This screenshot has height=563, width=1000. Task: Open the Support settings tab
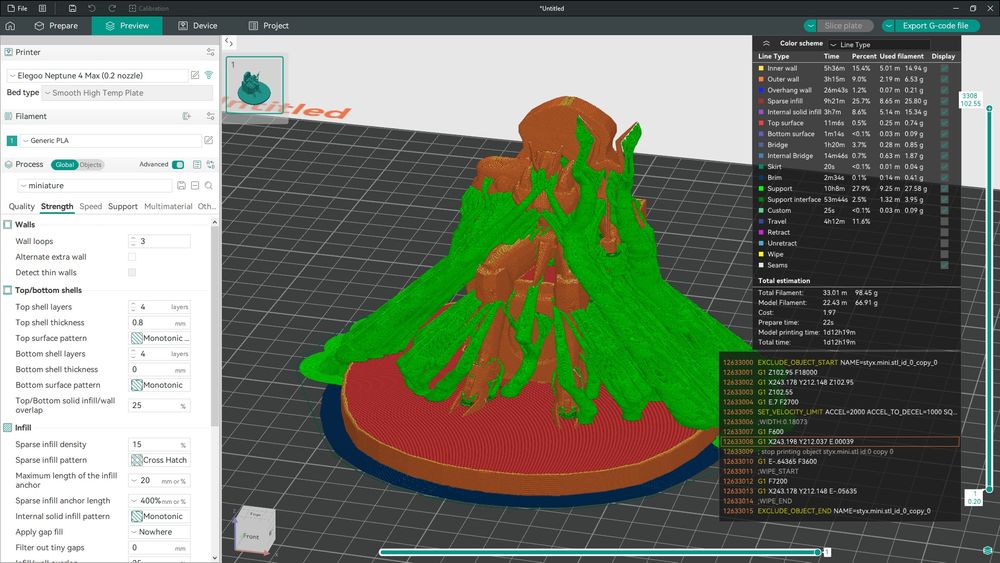[x=122, y=207]
